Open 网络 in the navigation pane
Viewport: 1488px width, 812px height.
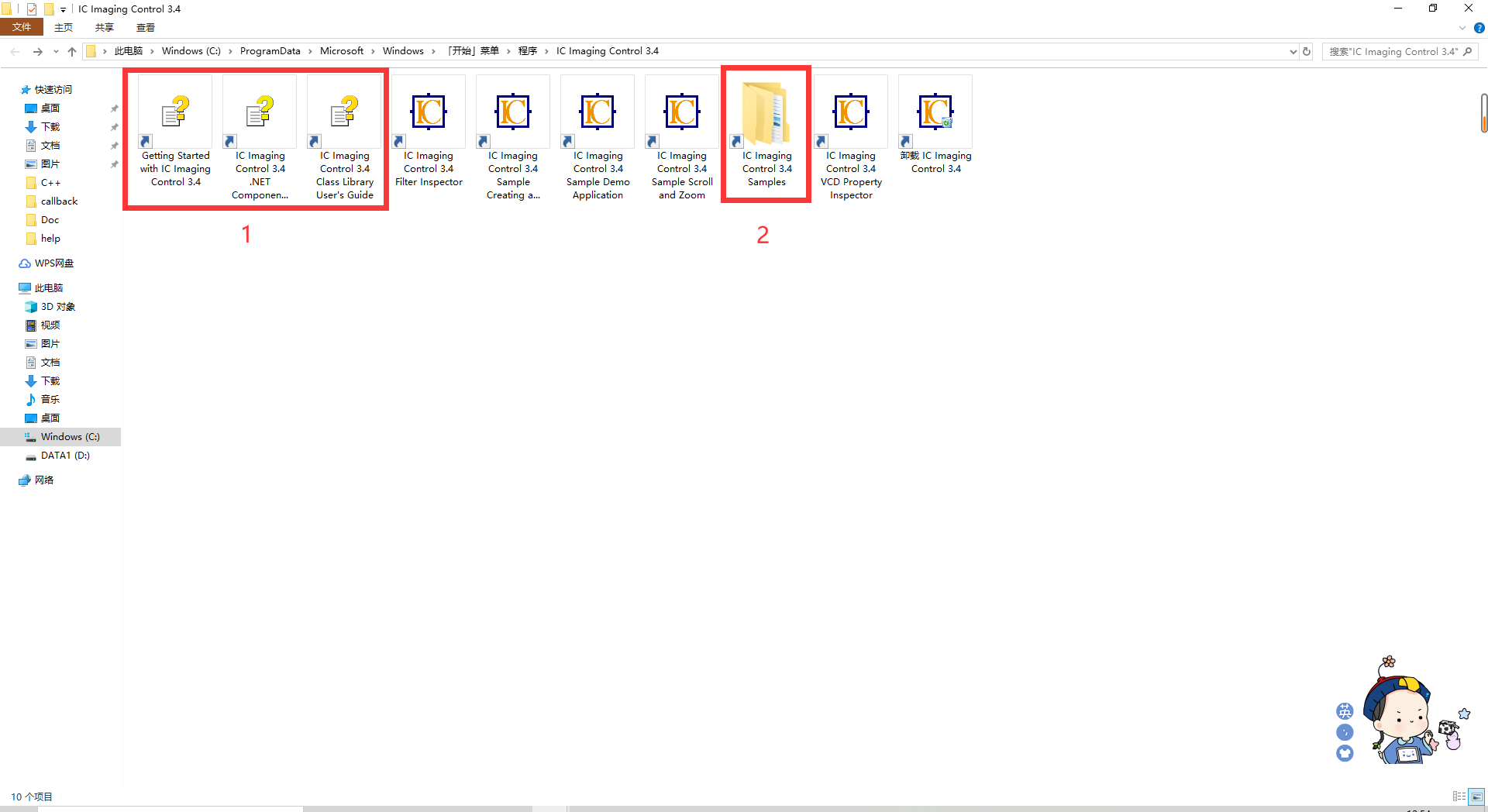tap(36, 480)
